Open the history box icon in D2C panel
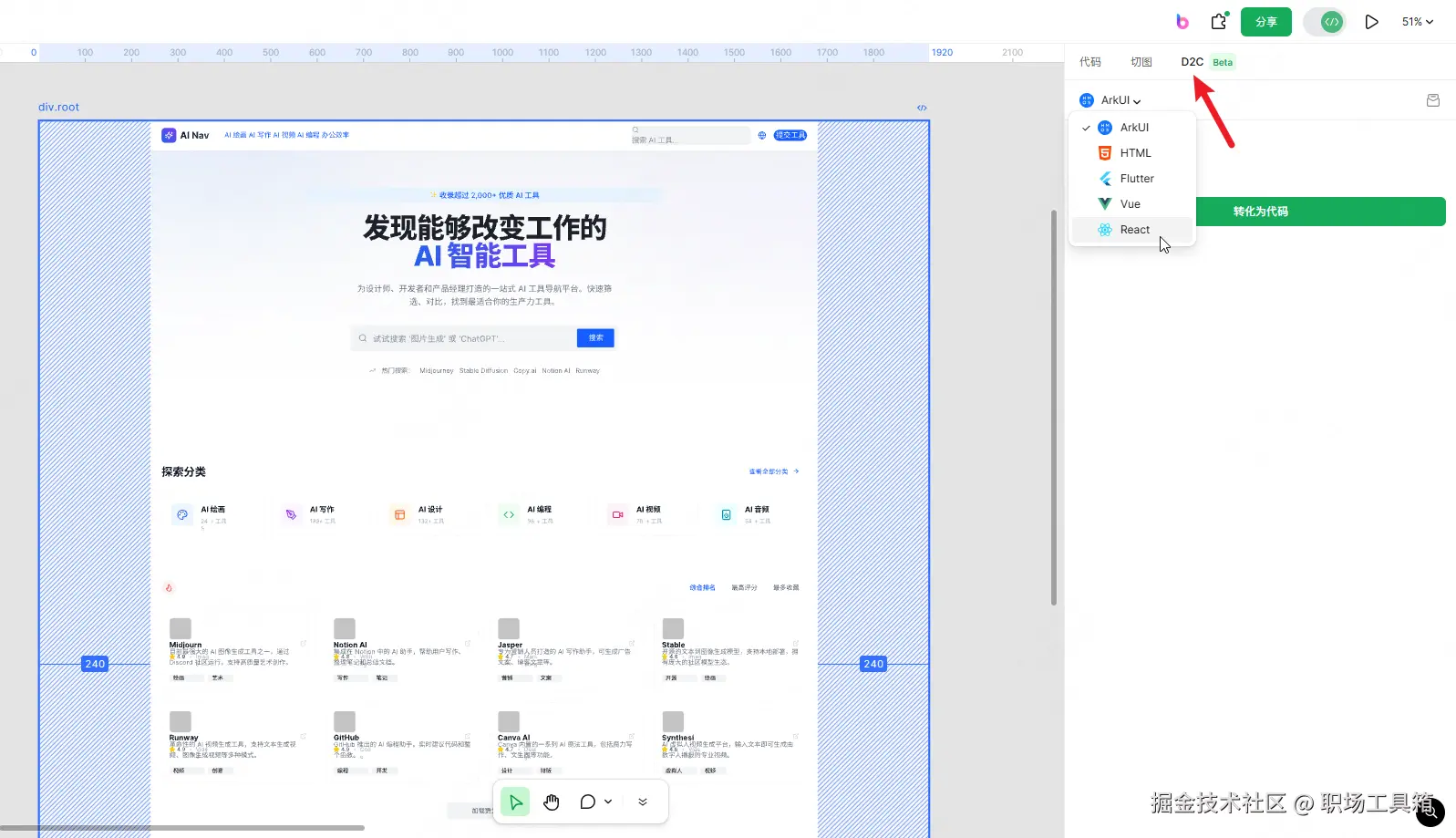This screenshot has width=1456, height=838. click(x=1433, y=100)
